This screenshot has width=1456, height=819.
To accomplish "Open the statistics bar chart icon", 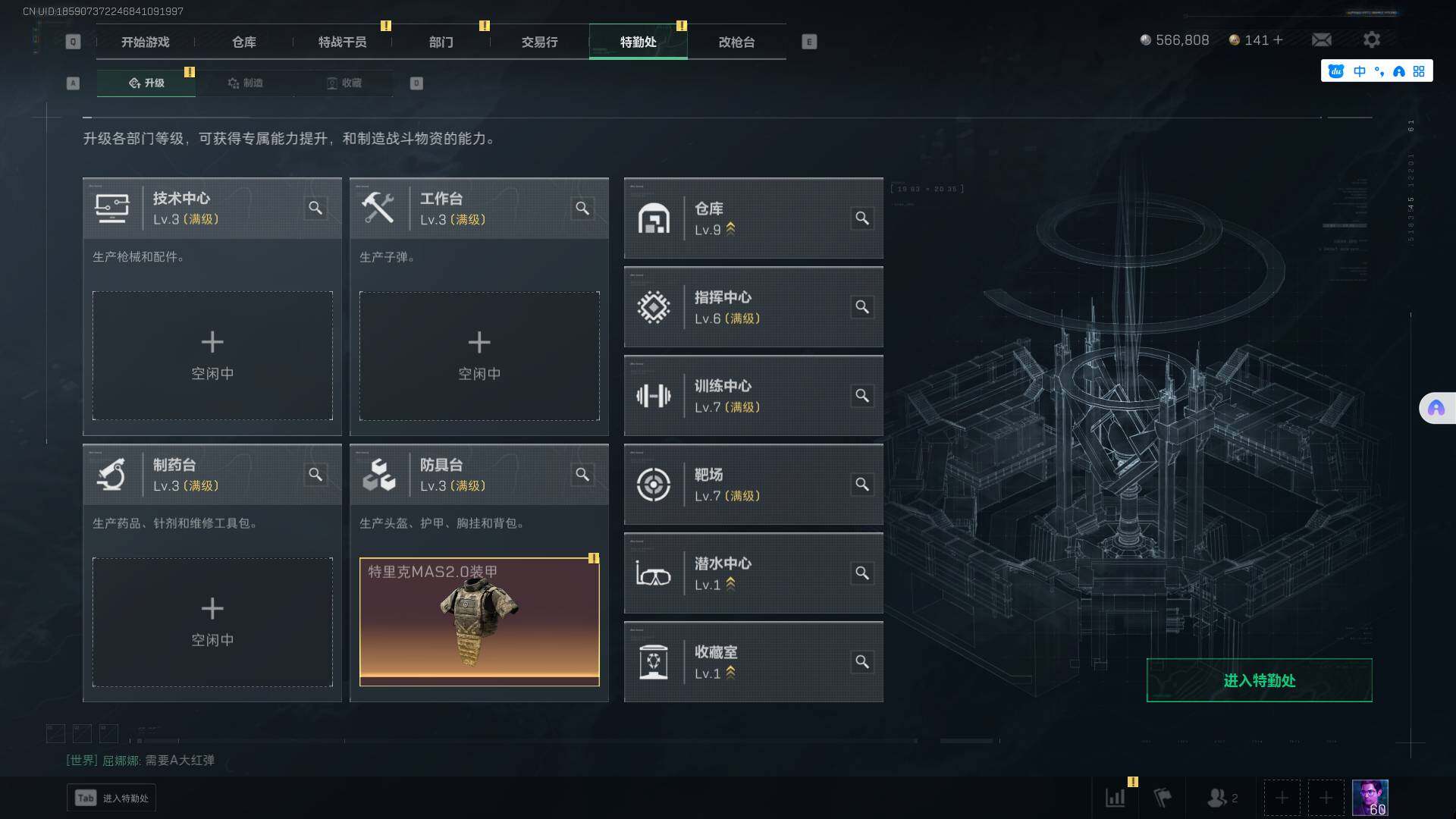I will (x=1116, y=798).
